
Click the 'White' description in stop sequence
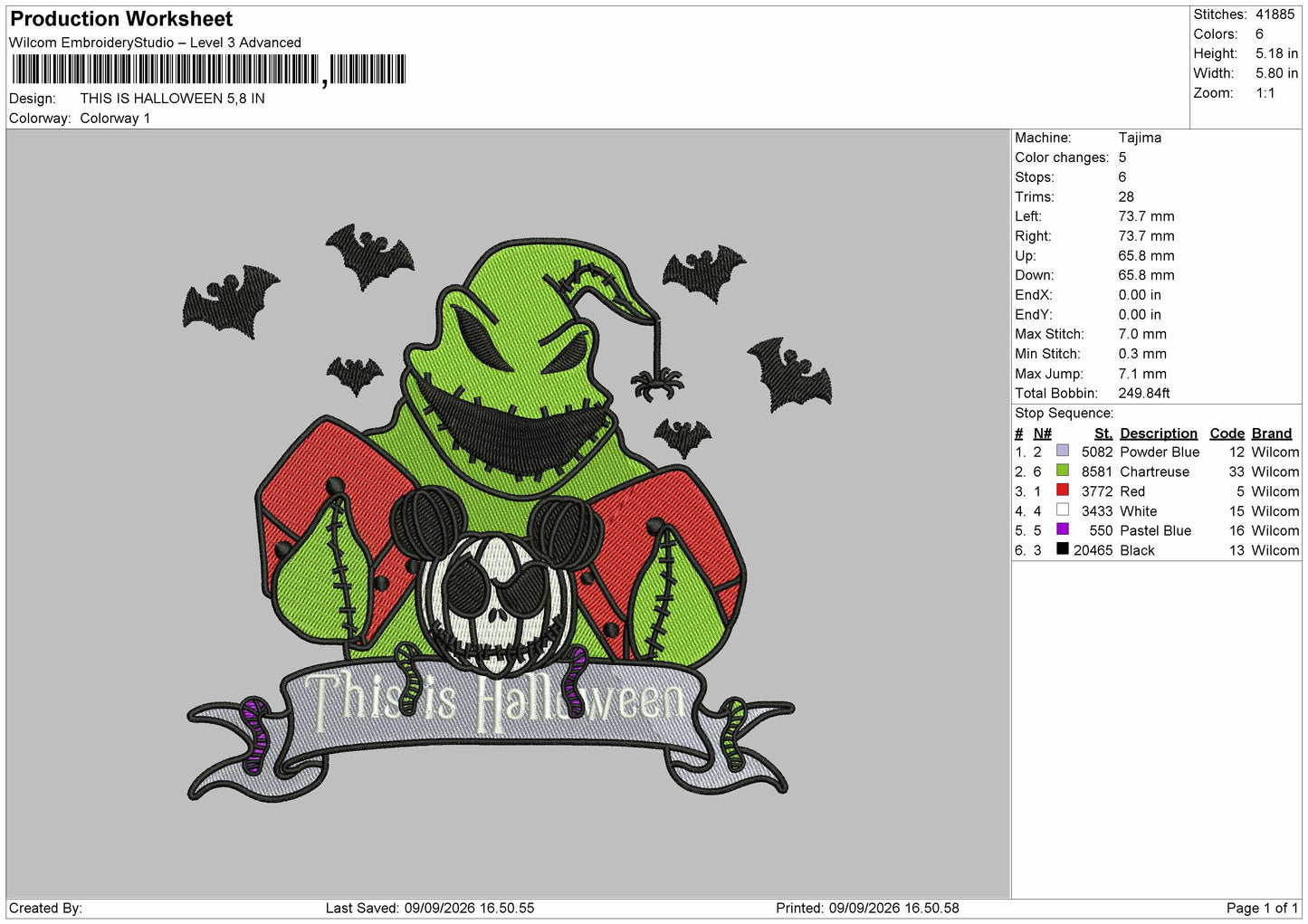[1138, 511]
